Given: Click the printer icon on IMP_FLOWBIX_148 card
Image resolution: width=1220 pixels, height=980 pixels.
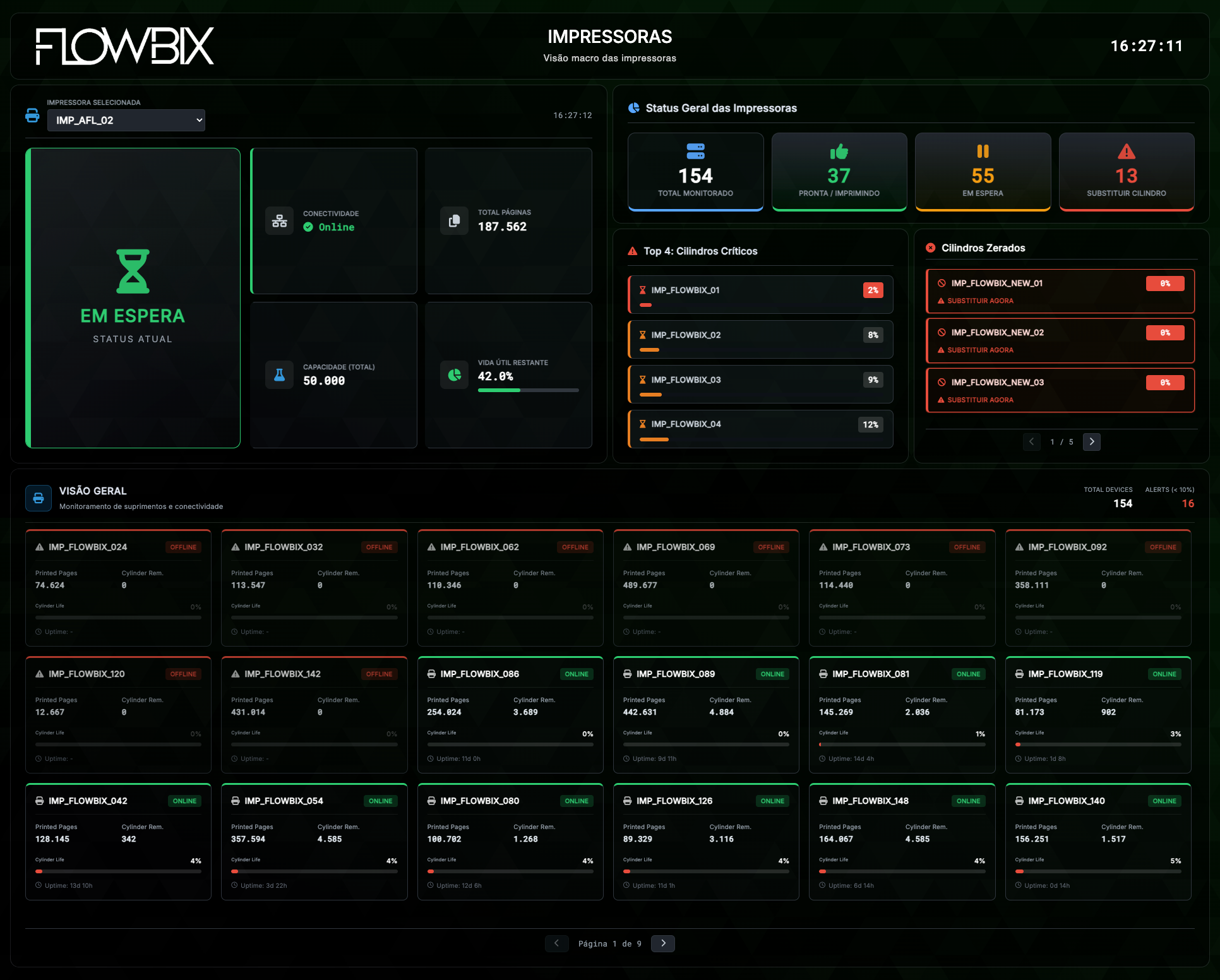Looking at the screenshot, I should [823, 801].
